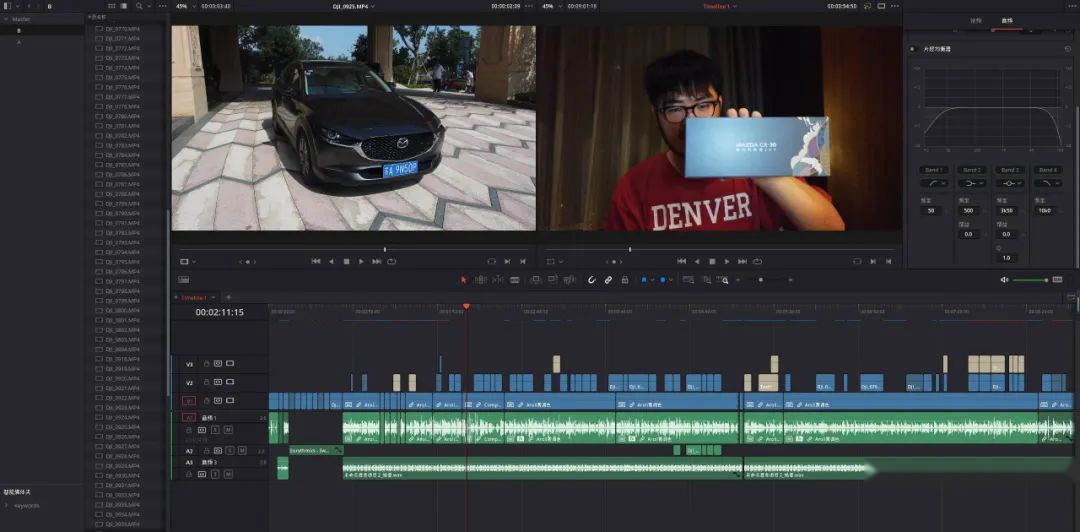This screenshot has width=1080, height=532.
Task: Add a blue flag from the toolbar
Action: (644, 280)
